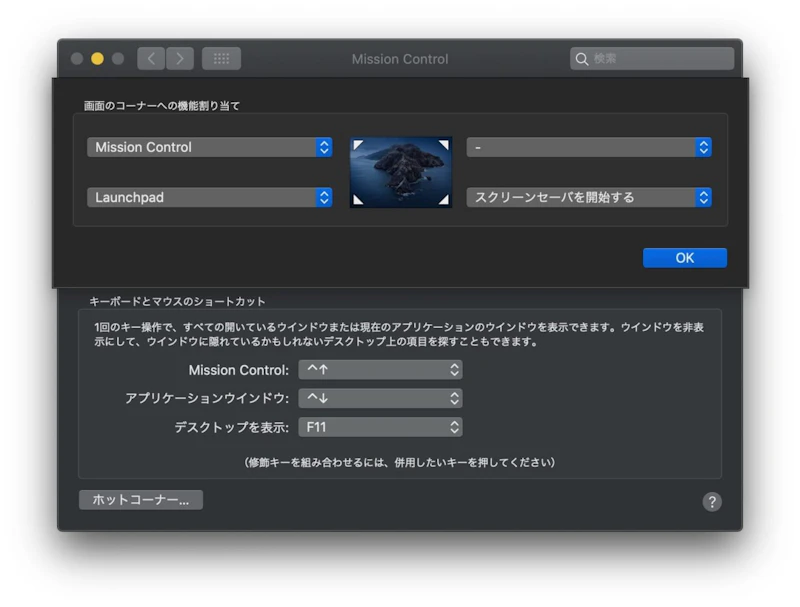
Task: Click the chevrons on the F11 shortcut dropdown
Action: [x=452, y=427]
